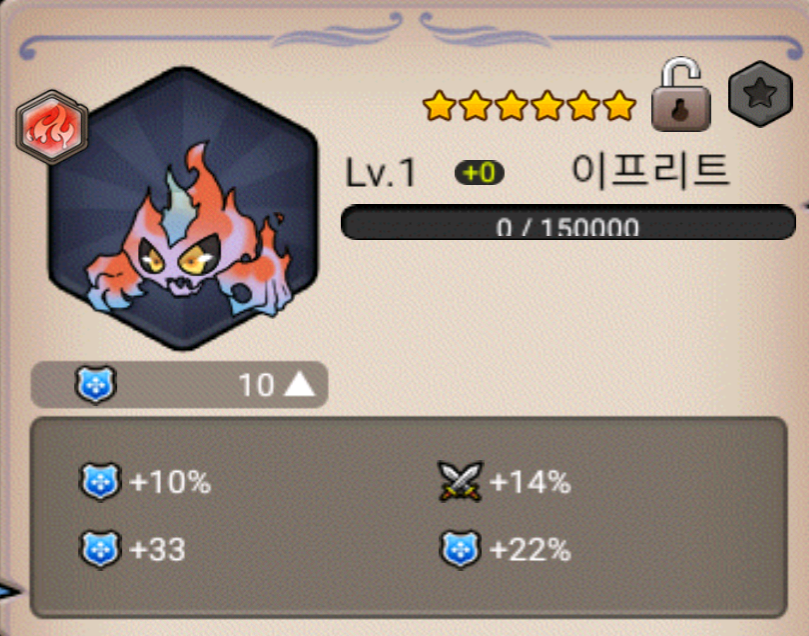
Task: Click the sixth gold star rating
Action: pos(619,106)
